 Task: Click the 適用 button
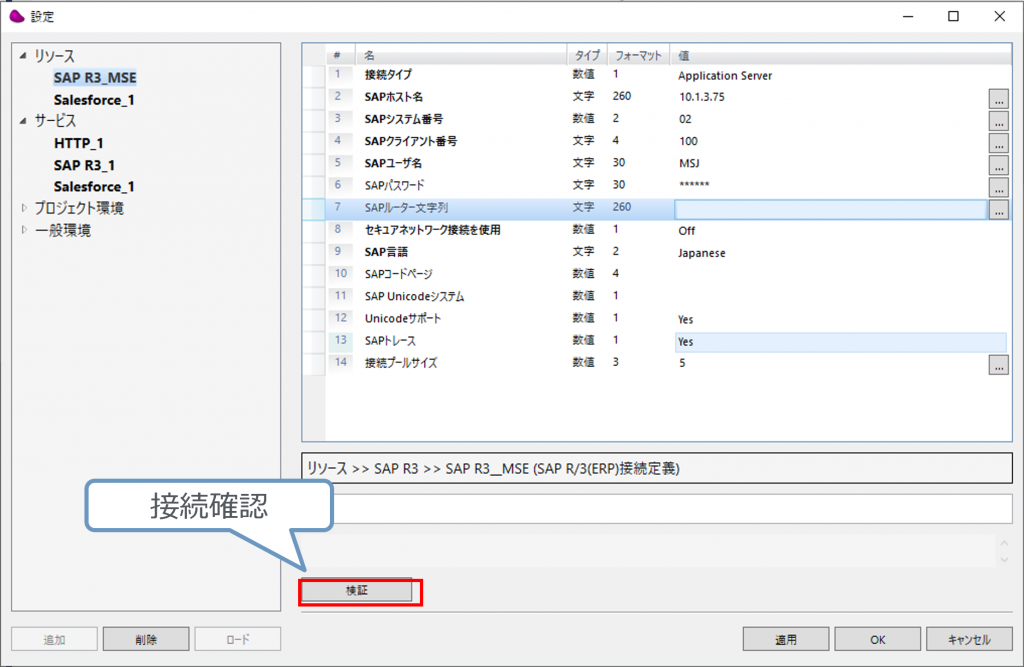tap(785, 639)
